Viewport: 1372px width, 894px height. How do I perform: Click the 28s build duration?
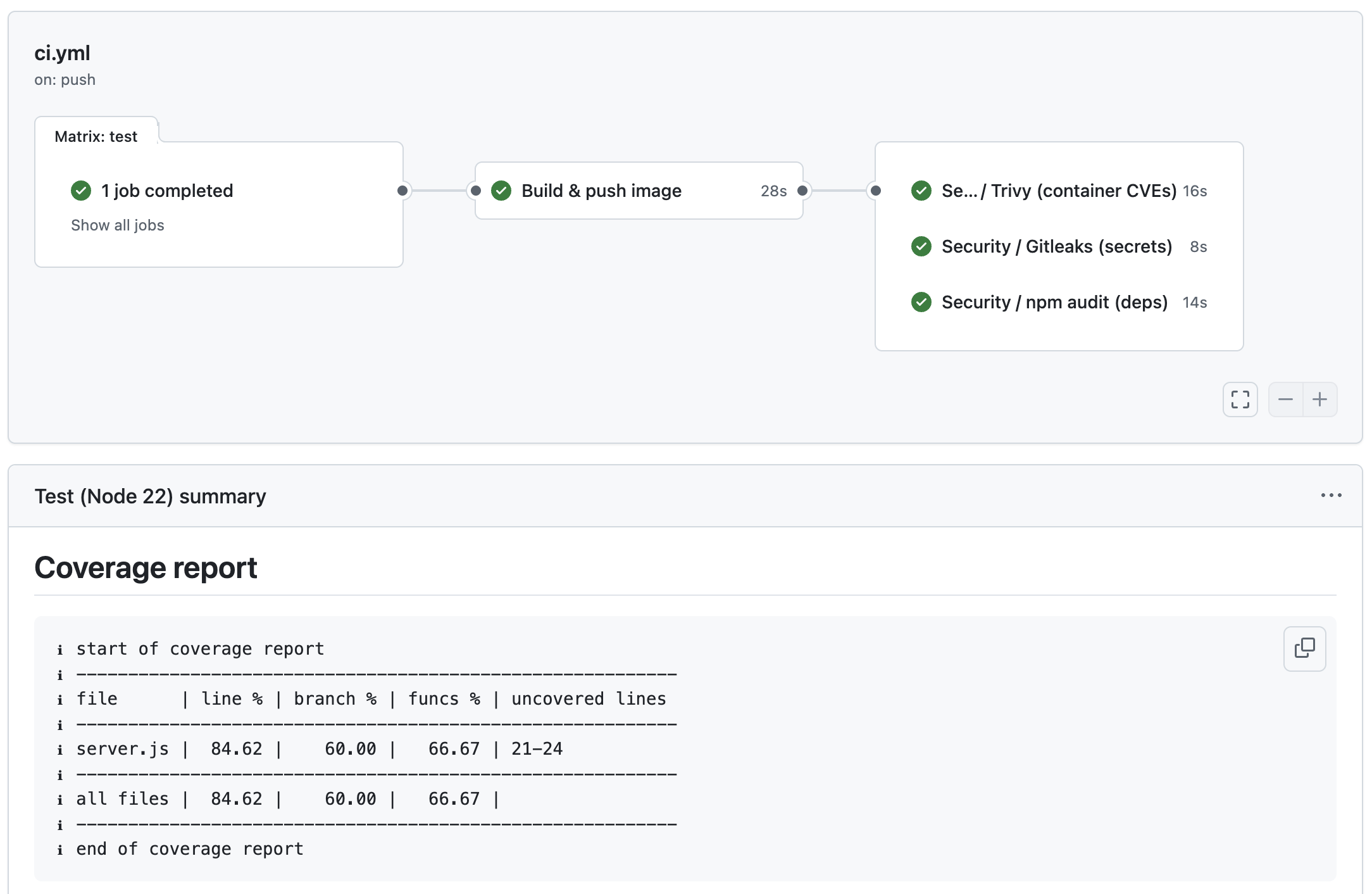773,191
